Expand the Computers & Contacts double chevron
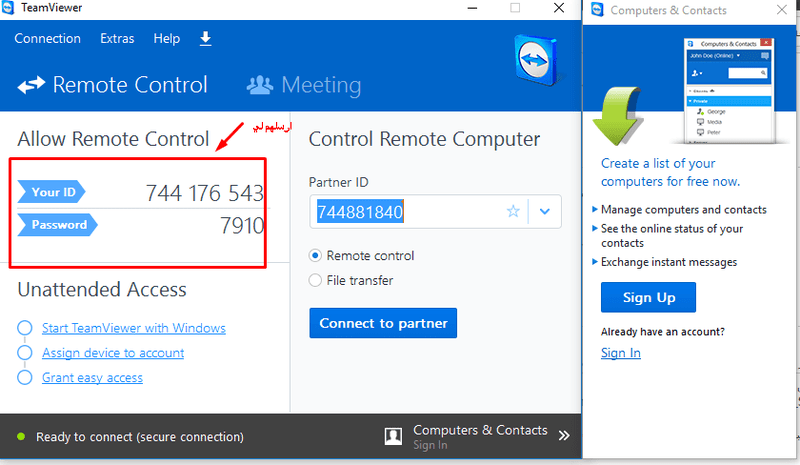This screenshot has width=800, height=465. (x=563, y=436)
